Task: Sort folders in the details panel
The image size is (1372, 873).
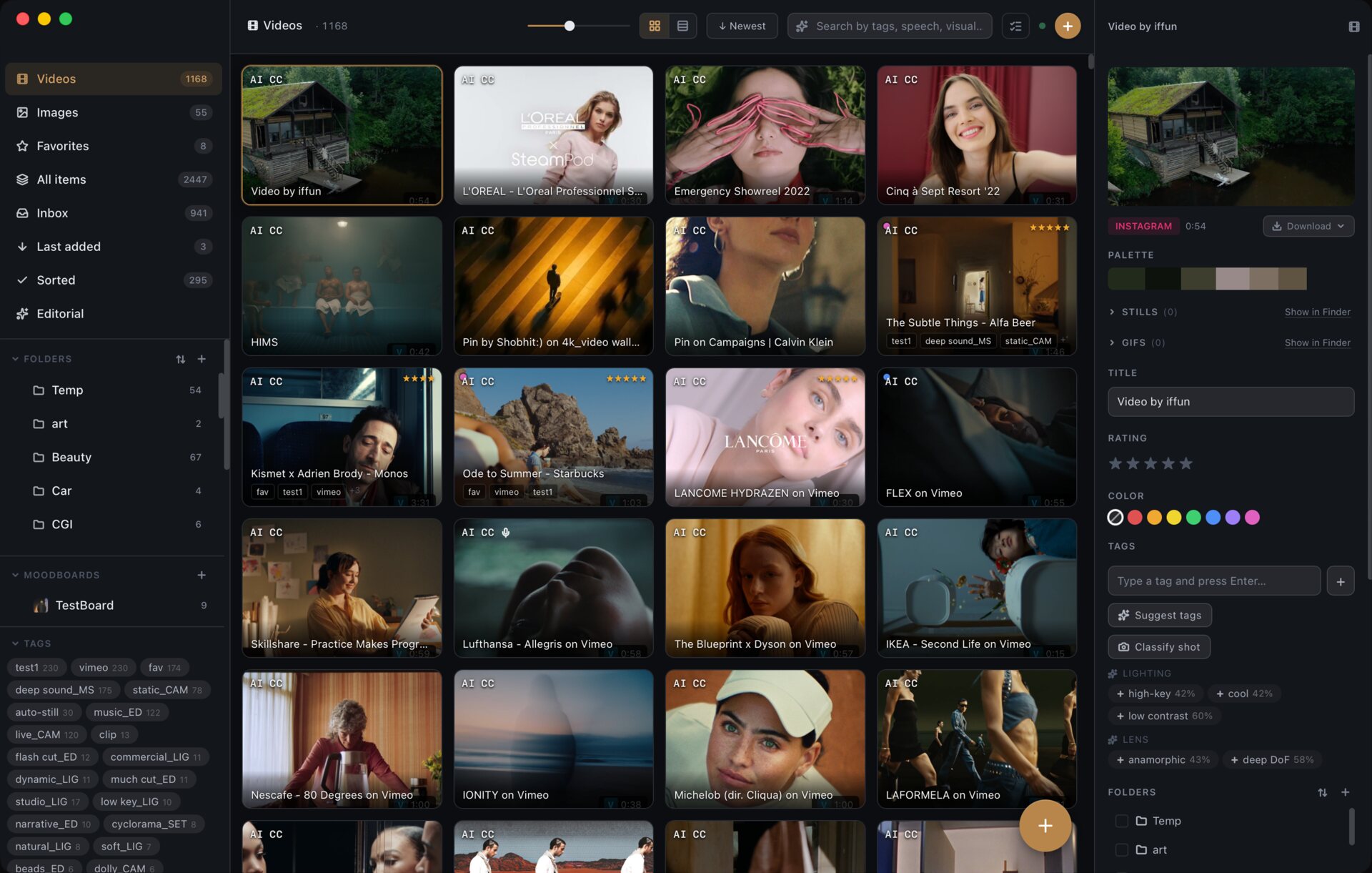Action: (x=1322, y=792)
